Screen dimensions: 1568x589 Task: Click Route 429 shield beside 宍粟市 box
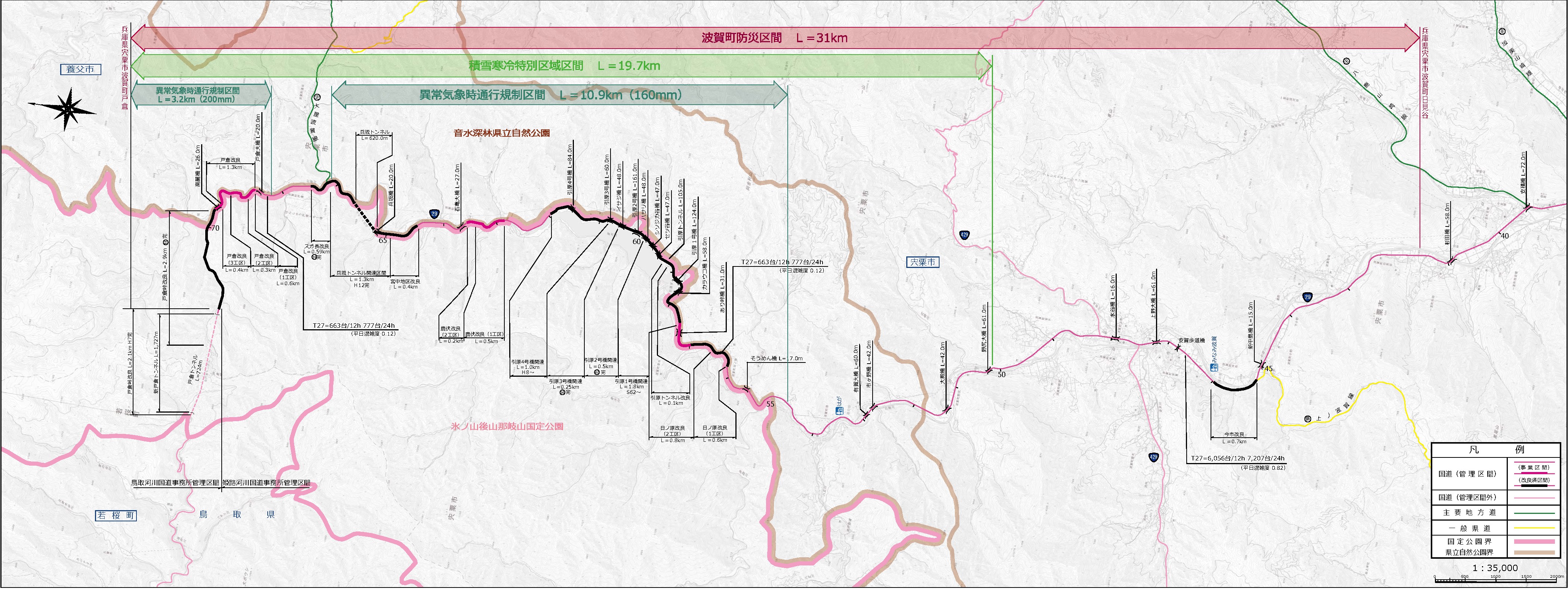coord(964,235)
